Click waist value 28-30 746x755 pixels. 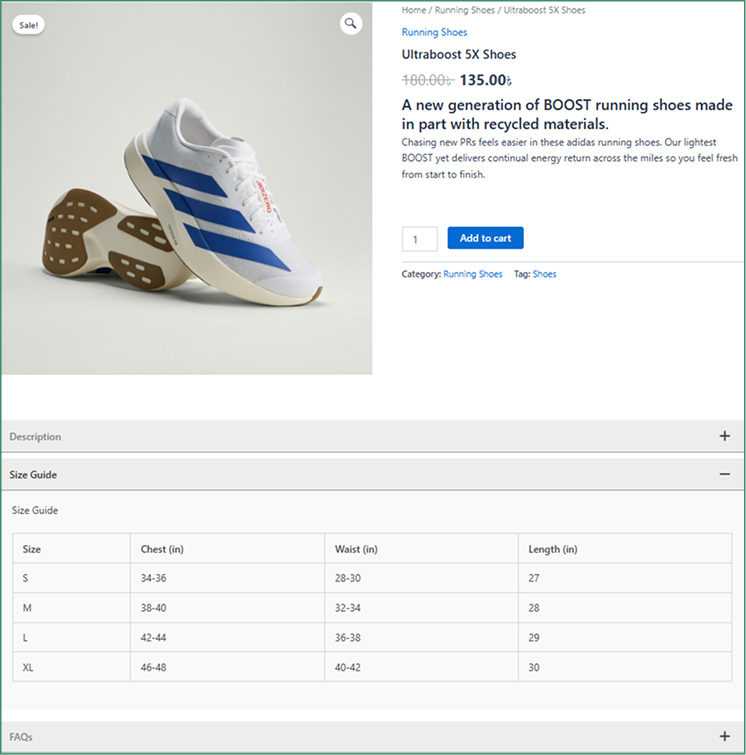point(348,578)
